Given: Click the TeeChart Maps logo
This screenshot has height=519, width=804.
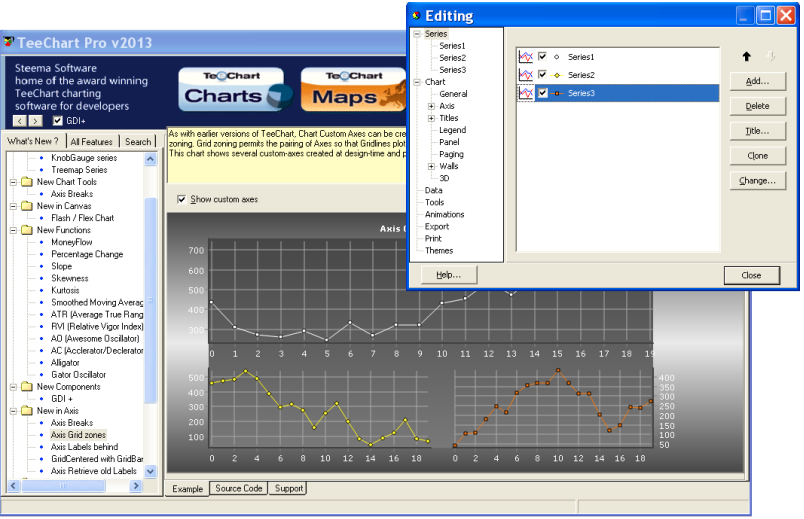Looking at the screenshot, I should click(x=354, y=89).
